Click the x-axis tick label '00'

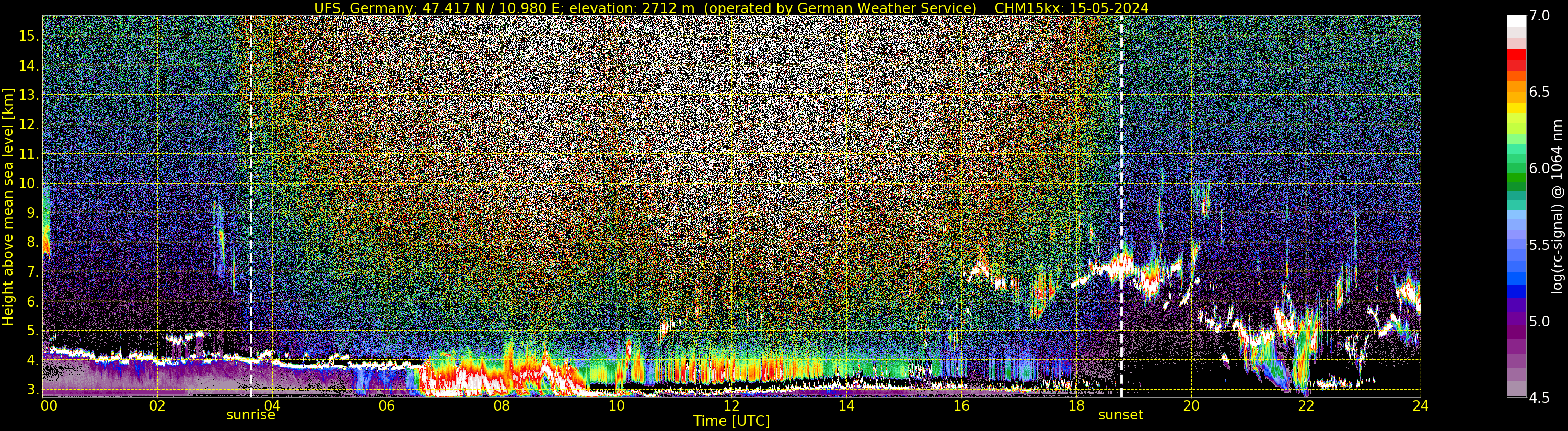[x=49, y=406]
